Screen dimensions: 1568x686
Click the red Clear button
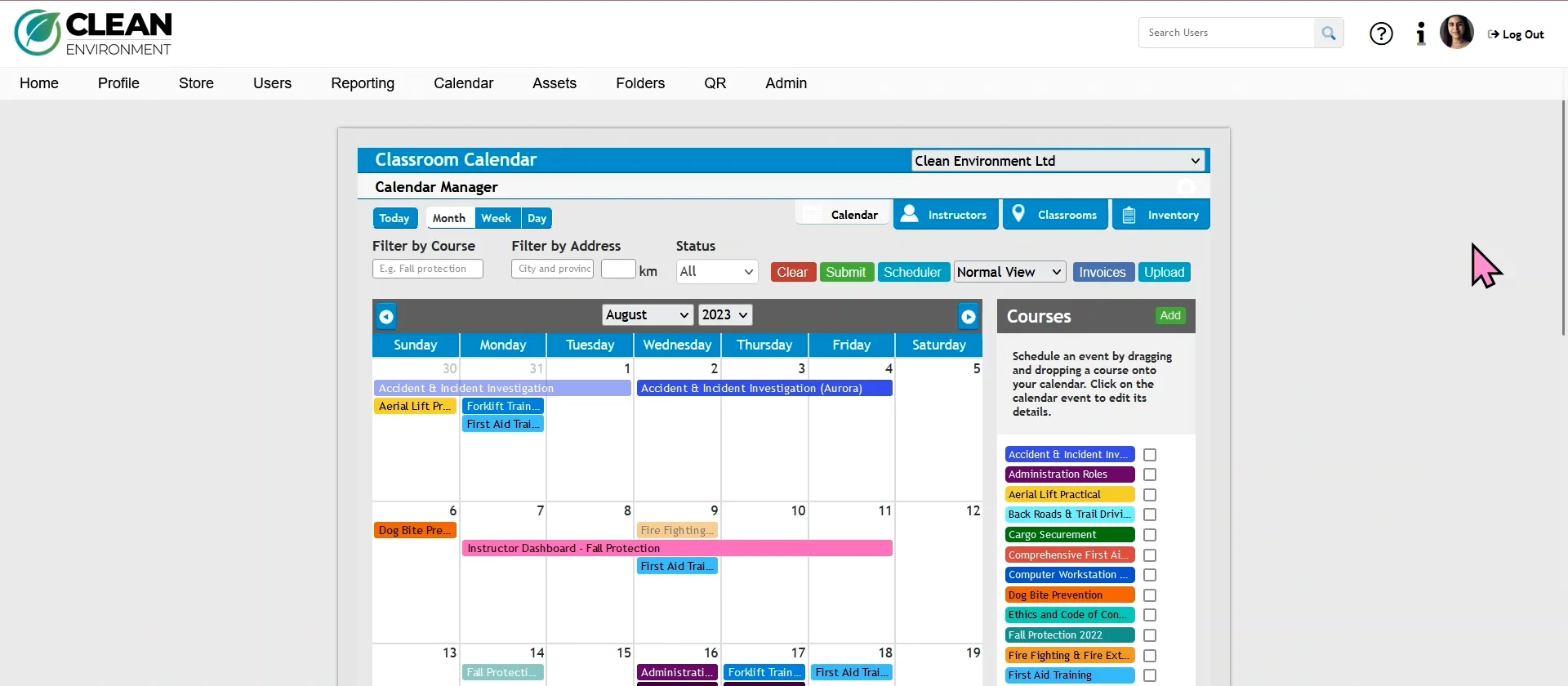pyautogui.click(x=792, y=272)
